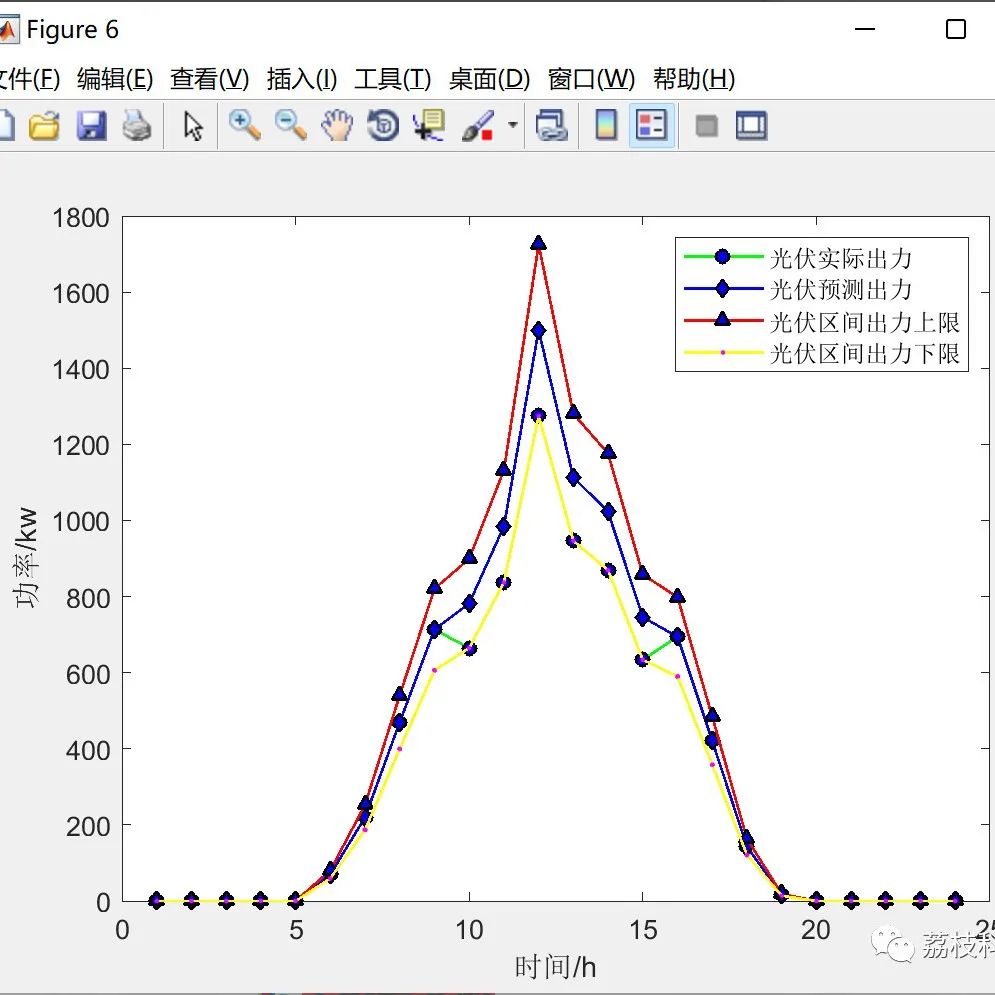The width and height of the screenshot is (995, 995).
Task: Select legend entry 光伏预测出力
Action: 840,290
